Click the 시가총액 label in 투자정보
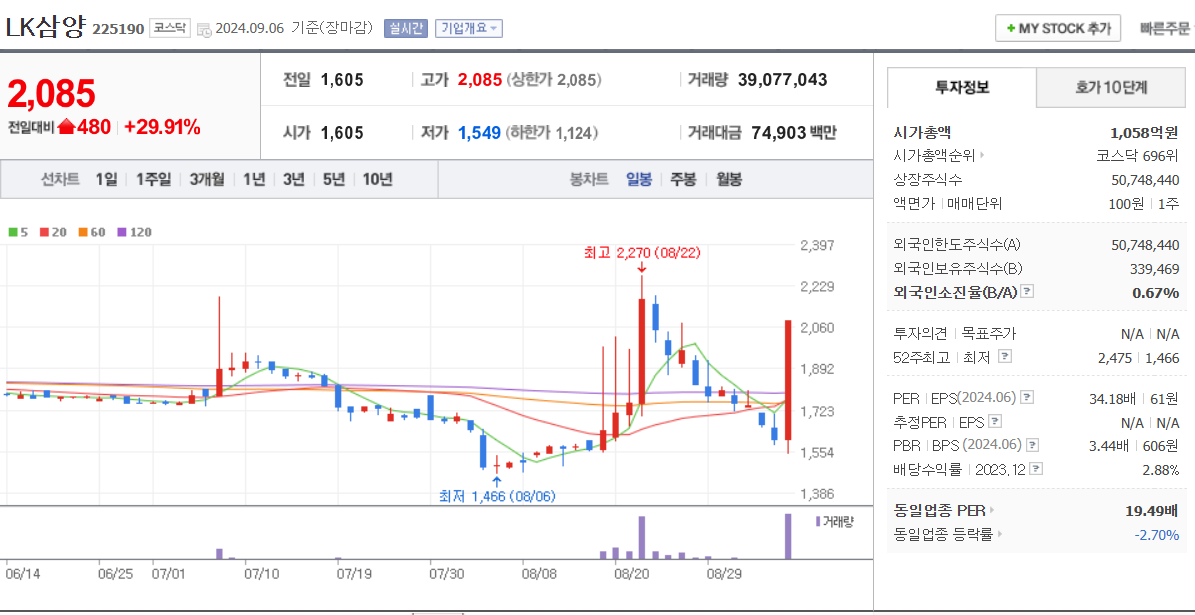 (922, 132)
